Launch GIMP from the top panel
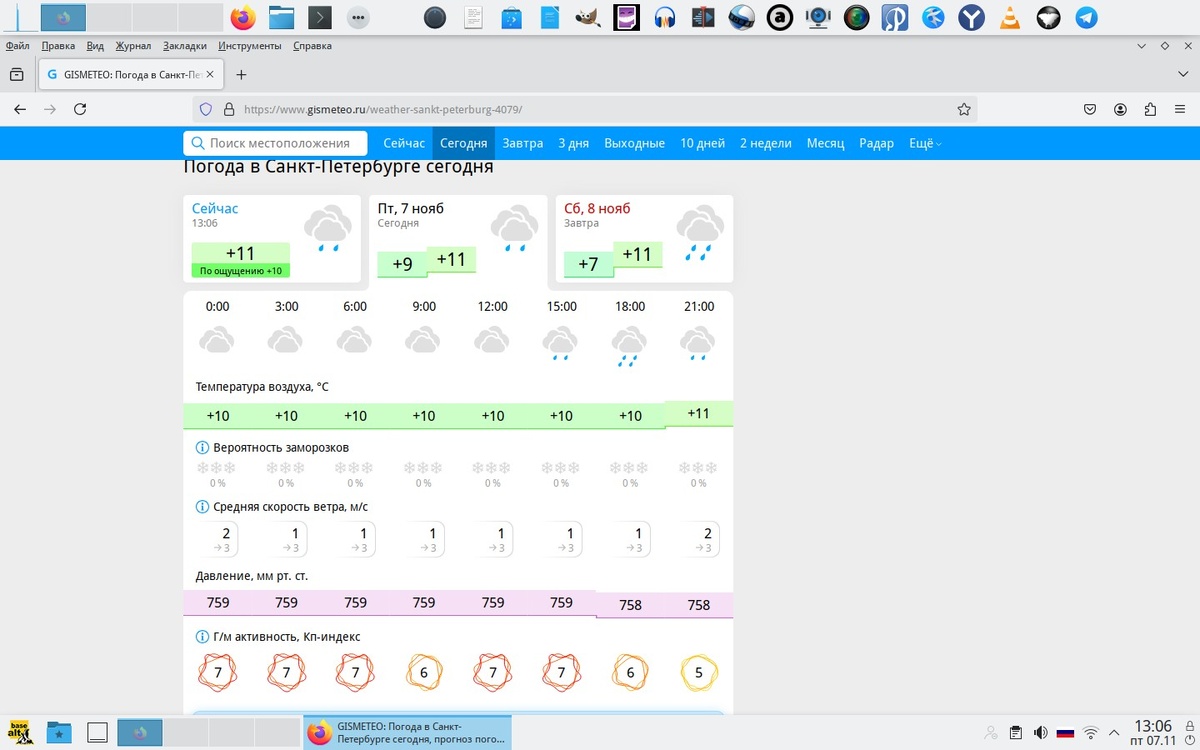The width and height of the screenshot is (1200, 750). pos(587,17)
